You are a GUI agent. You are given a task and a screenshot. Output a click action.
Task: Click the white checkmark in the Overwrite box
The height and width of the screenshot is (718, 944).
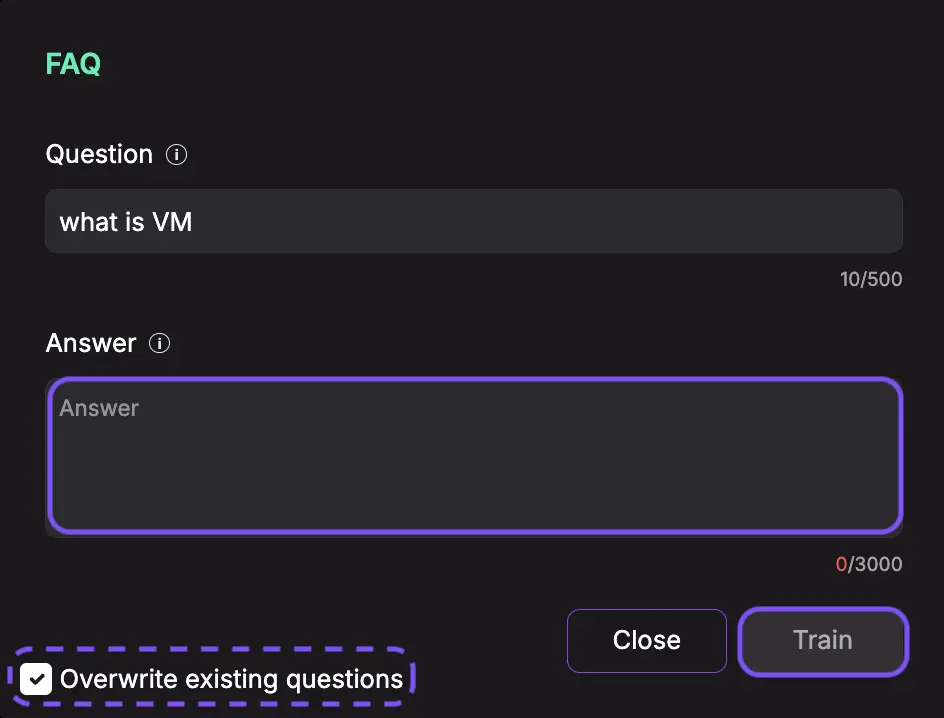36,679
